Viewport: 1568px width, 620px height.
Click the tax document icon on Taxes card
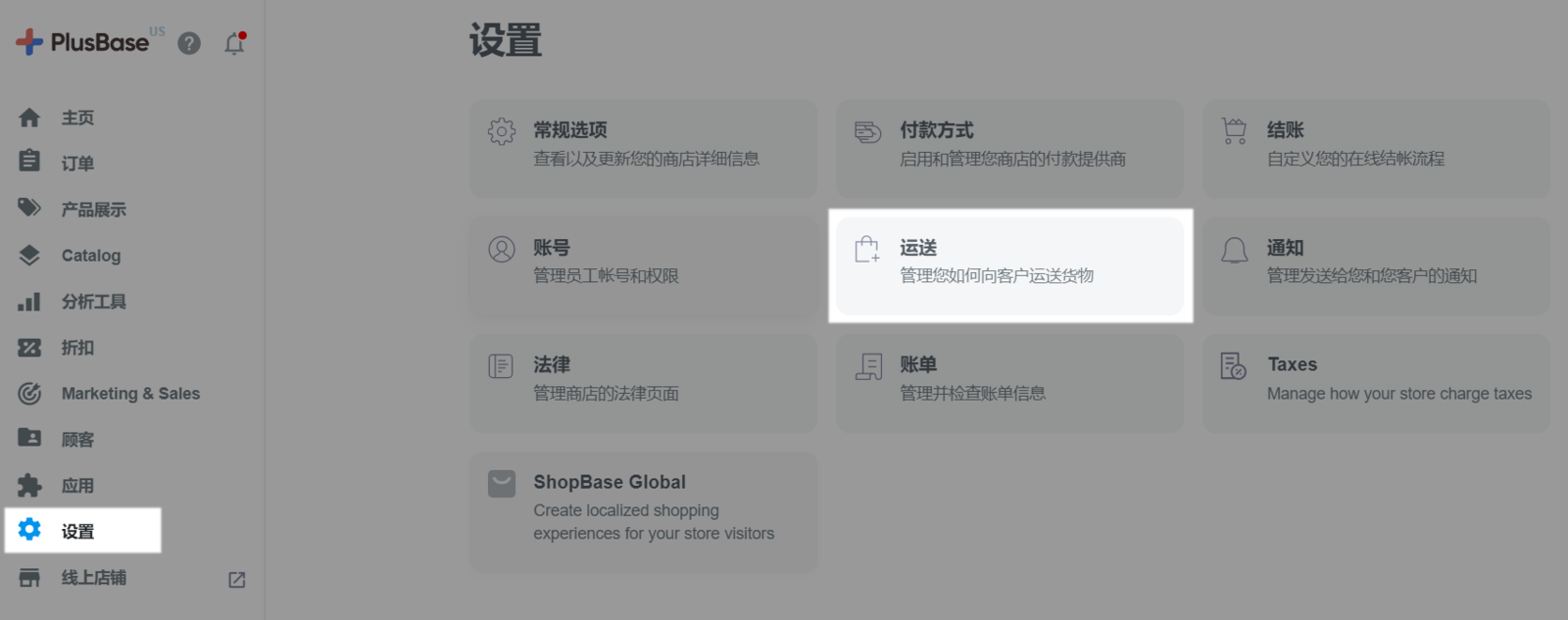click(1234, 366)
